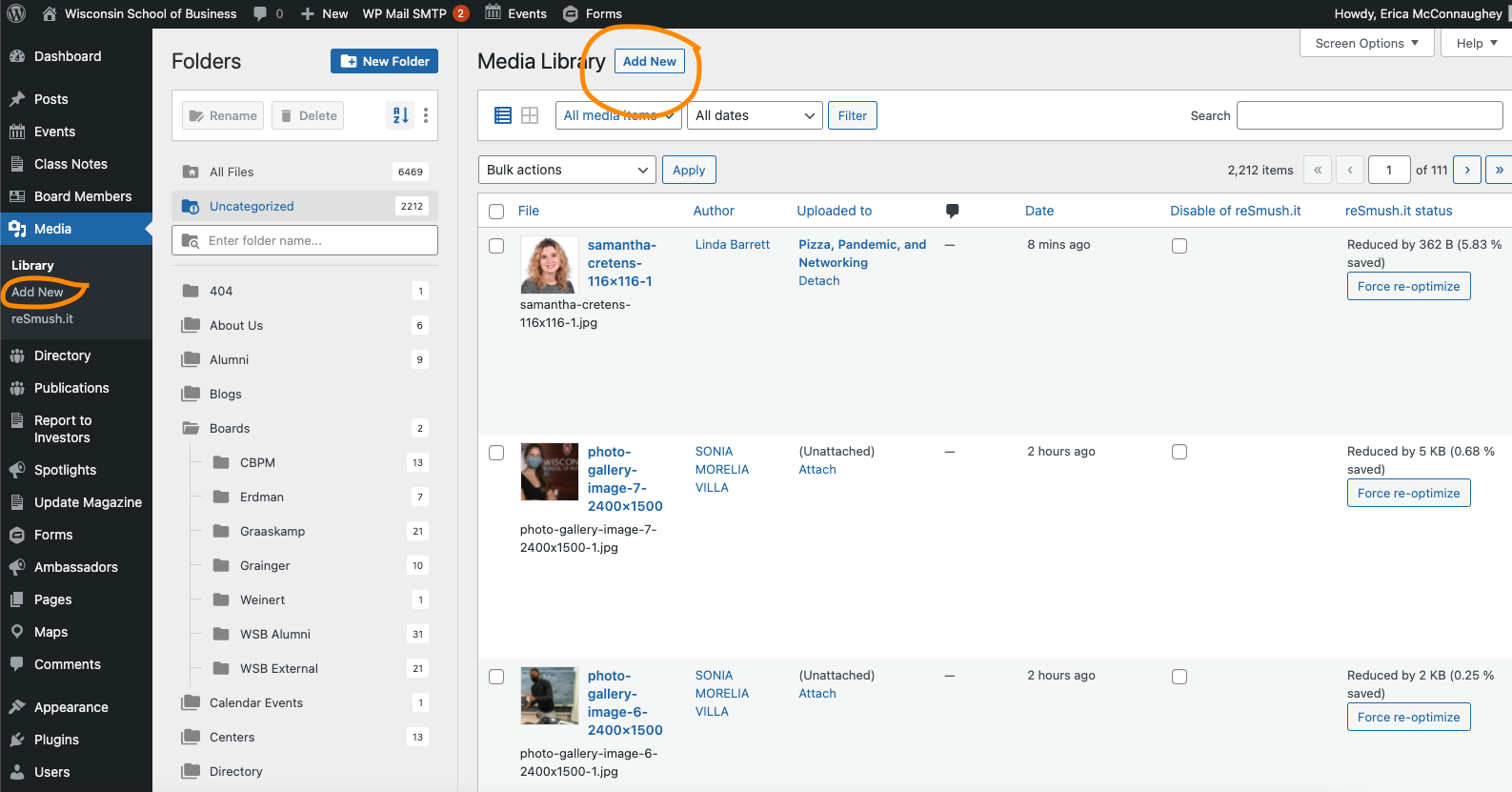Click the WordPress logo in admin bar
The image size is (1512, 792).
(x=16, y=13)
